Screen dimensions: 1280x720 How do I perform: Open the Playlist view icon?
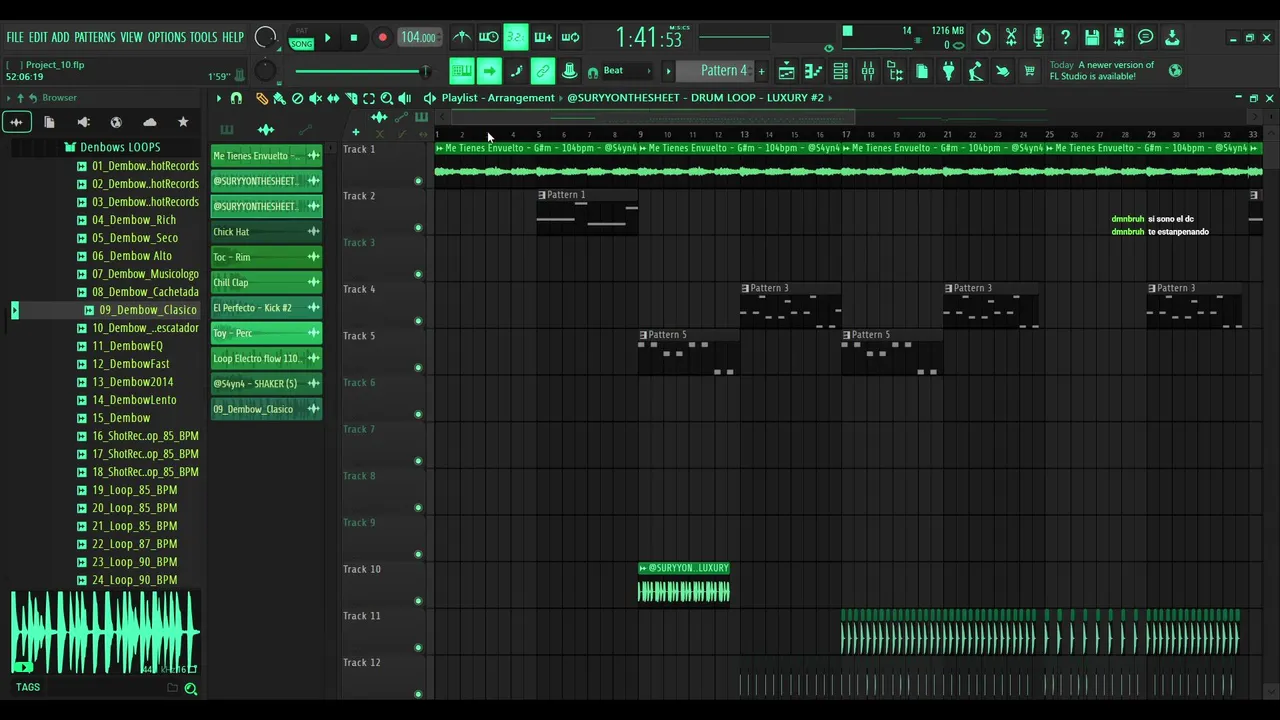[x=787, y=71]
